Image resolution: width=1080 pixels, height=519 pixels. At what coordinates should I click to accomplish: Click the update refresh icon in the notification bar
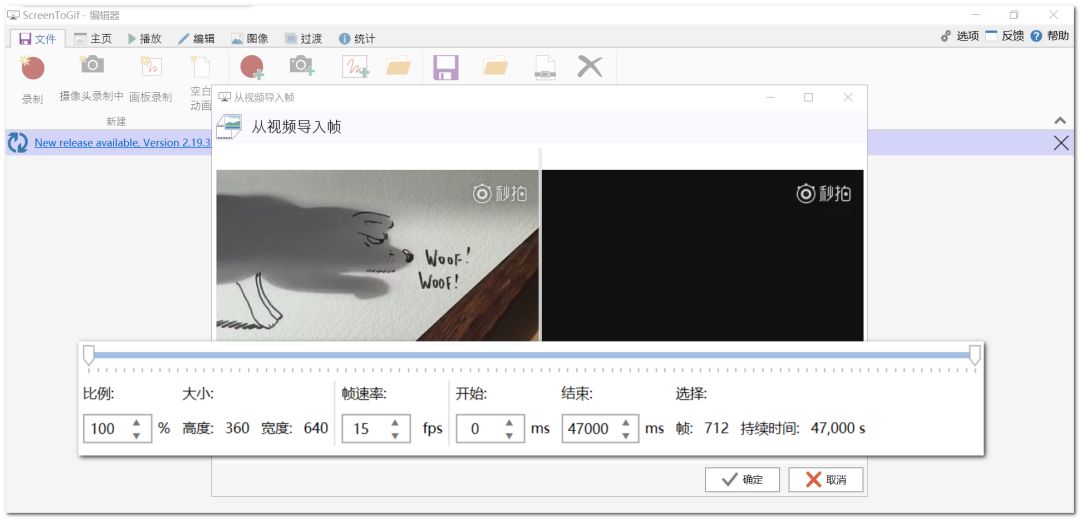point(17,142)
